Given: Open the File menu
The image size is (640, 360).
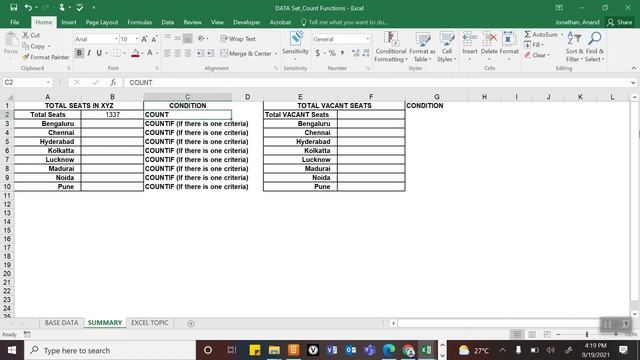Looking at the screenshot, I should pyautogui.click(x=15, y=22).
